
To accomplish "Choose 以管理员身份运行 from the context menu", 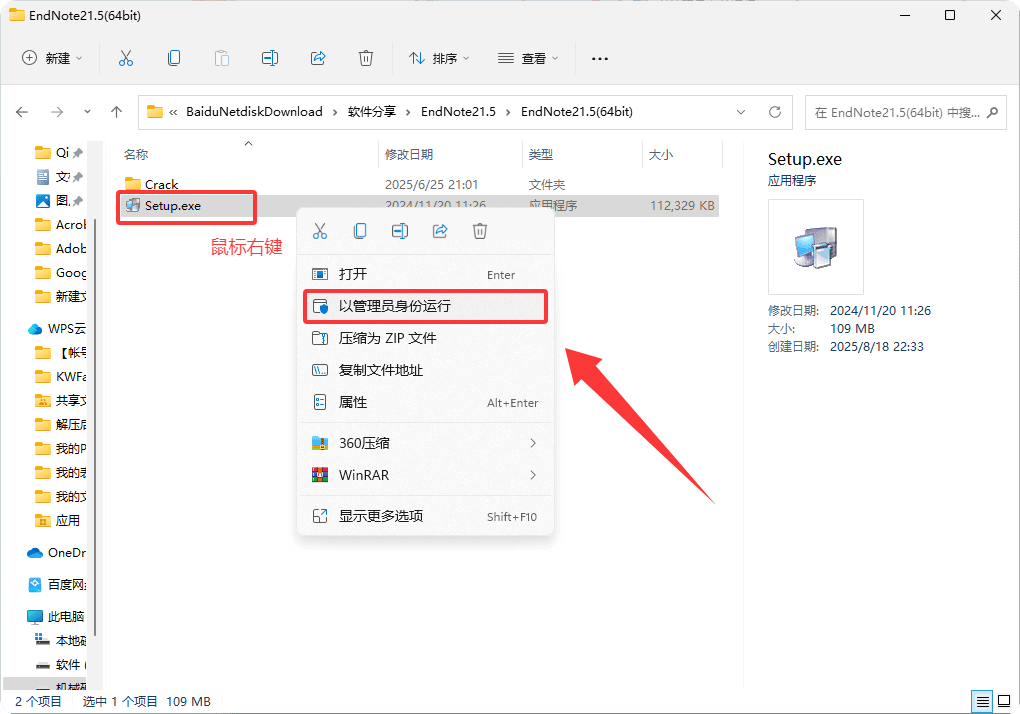I will pyautogui.click(x=425, y=306).
